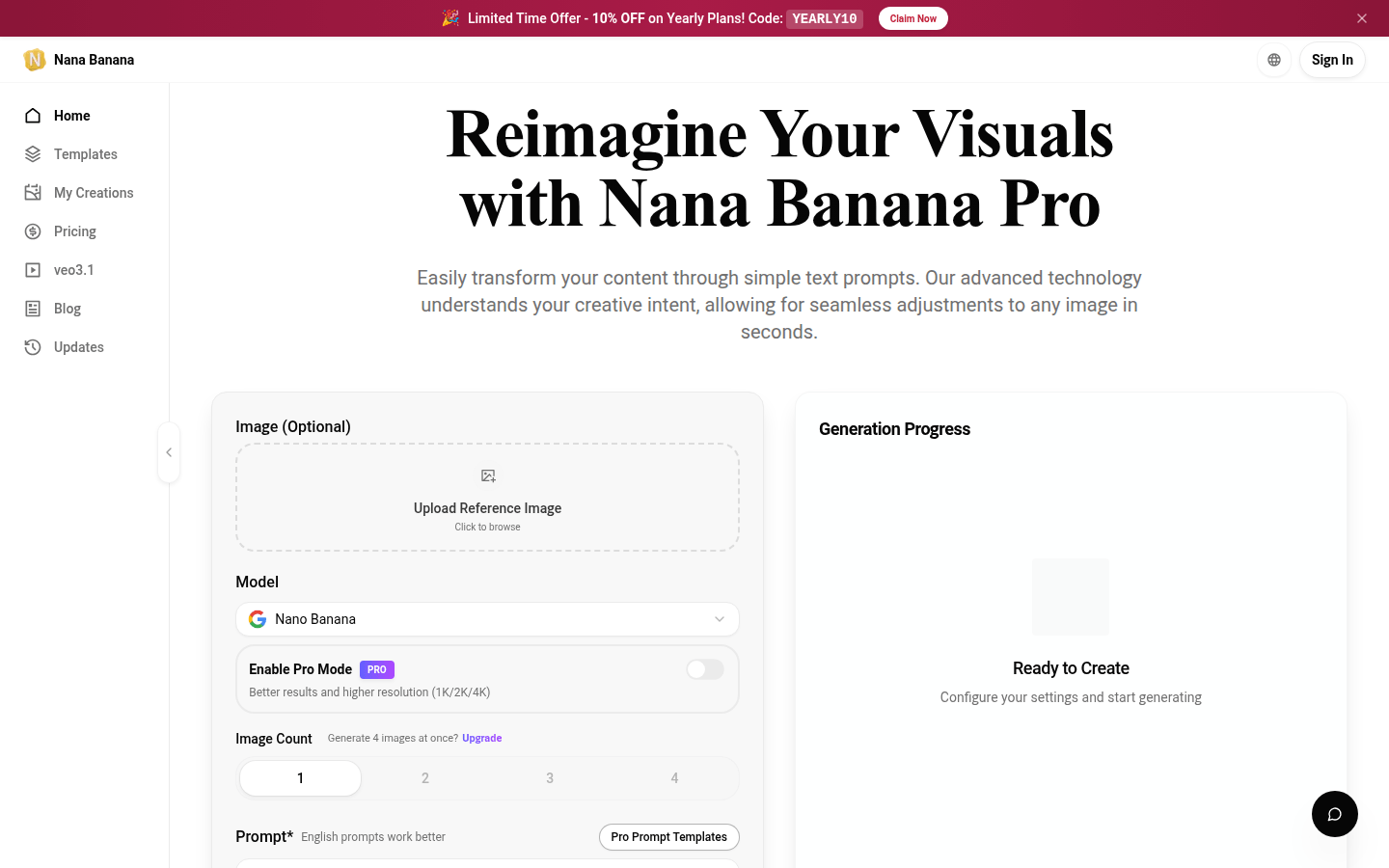Click the YEARLY10 promo code
1389x868 pixels.
[x=824, y=17]
